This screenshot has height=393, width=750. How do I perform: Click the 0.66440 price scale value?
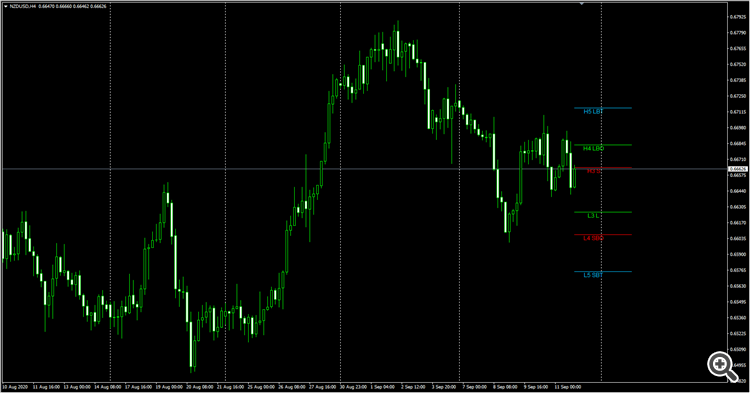point(738,191)
